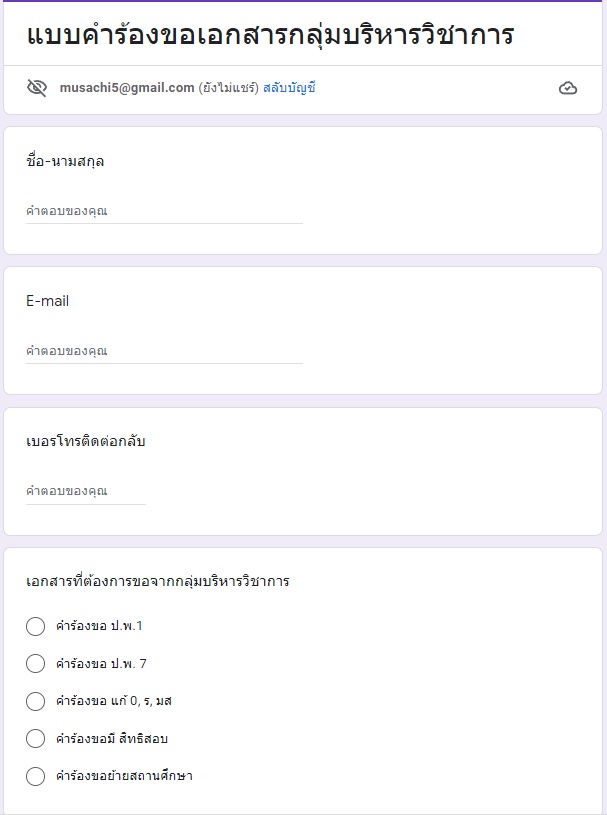Viewport: 607px width, 815px height.
Task: Select the คำร้องขอ ป.พ. 7 radio option
Action: [35, 664]
